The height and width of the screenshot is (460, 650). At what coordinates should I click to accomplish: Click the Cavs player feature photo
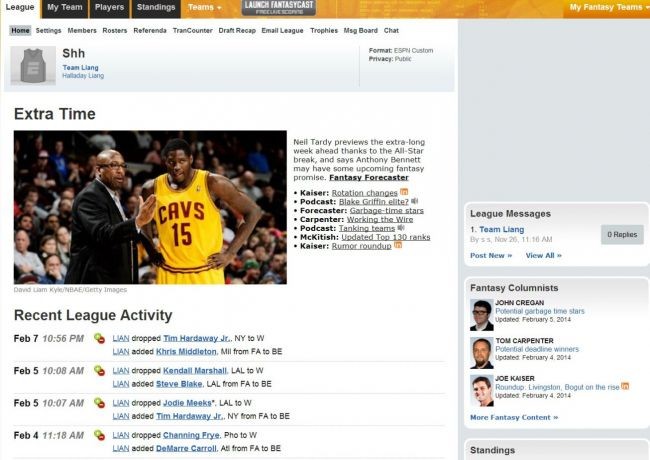pyautogui.click(x=150, y=207)
